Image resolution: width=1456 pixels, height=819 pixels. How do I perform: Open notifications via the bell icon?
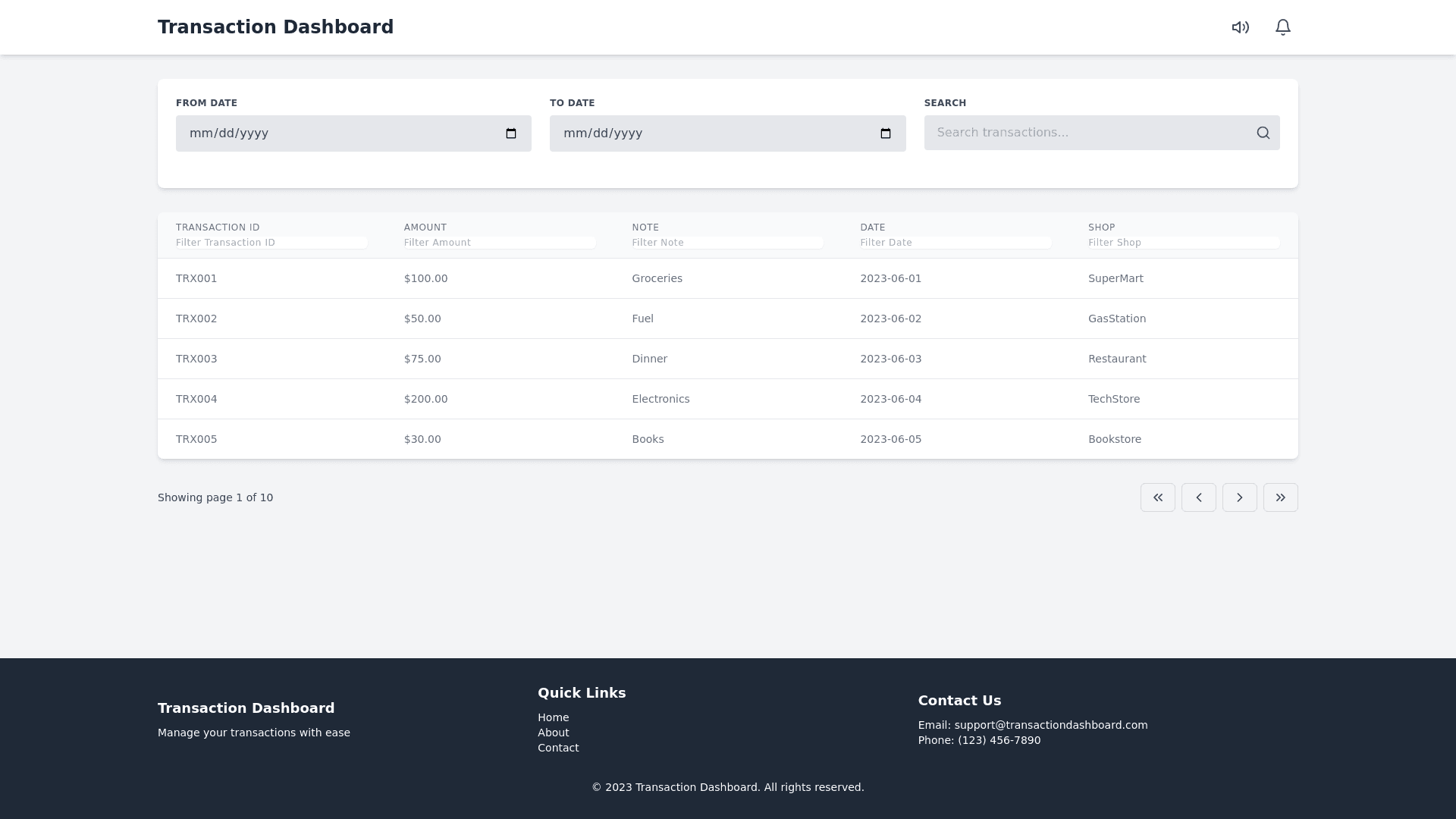point(1283,27)
